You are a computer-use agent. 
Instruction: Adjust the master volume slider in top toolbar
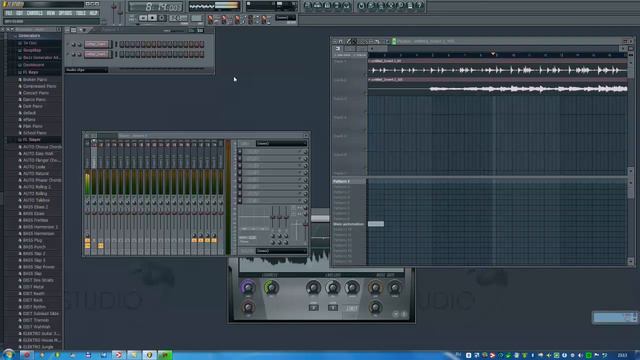coord(114,8)
